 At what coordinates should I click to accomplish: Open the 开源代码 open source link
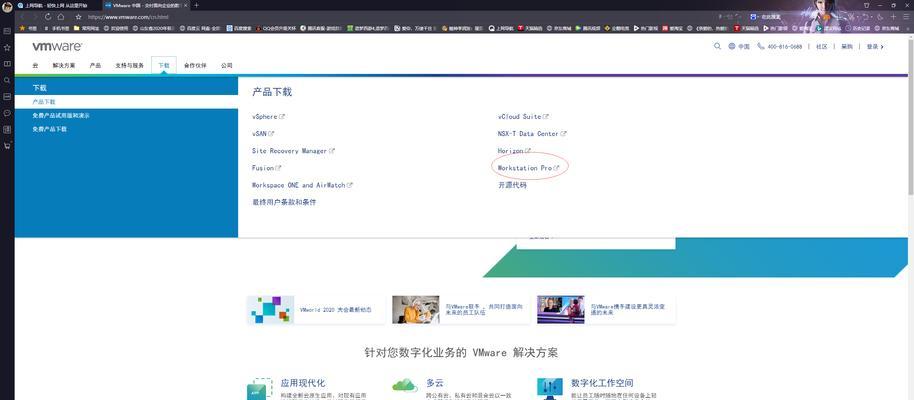[x=512, y=185]
